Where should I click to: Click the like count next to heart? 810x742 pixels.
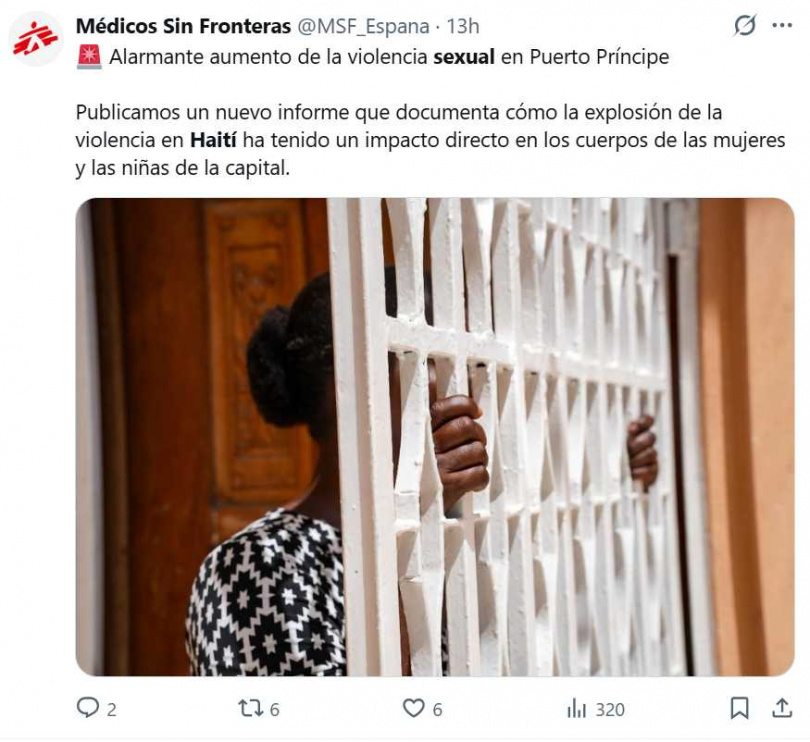438,710
